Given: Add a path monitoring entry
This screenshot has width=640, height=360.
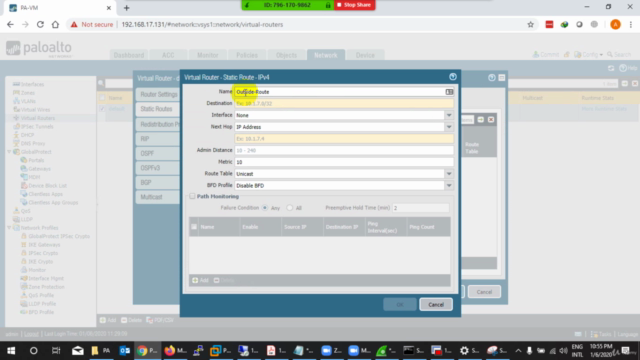Looking at the screenshot, I should pos(200,280).
